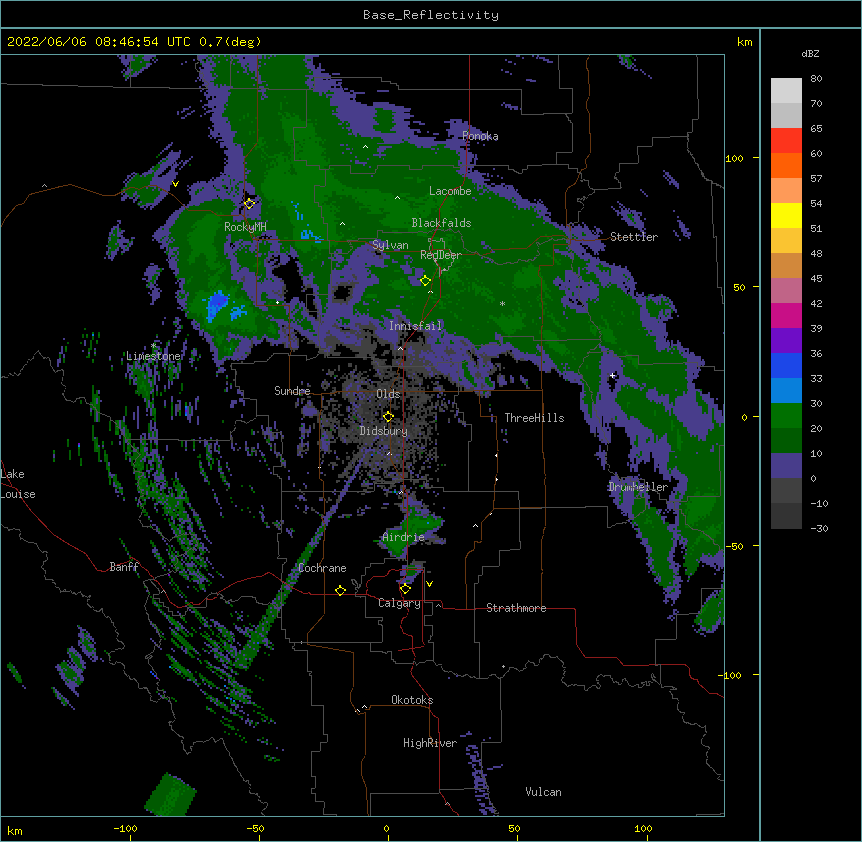Screen dimensions: 862x842
Task: Click the ThreeHills label
Action: coord(534,418)
